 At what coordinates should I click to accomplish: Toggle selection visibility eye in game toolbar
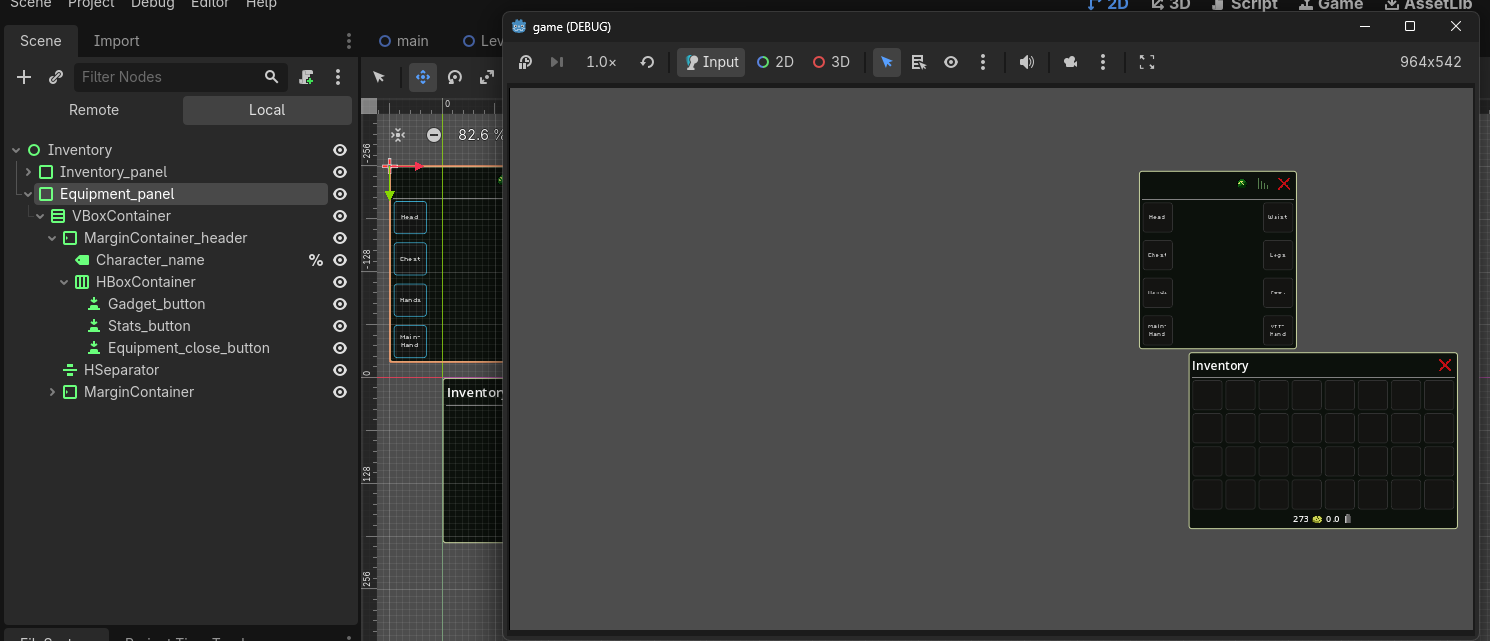coord(951,62)
